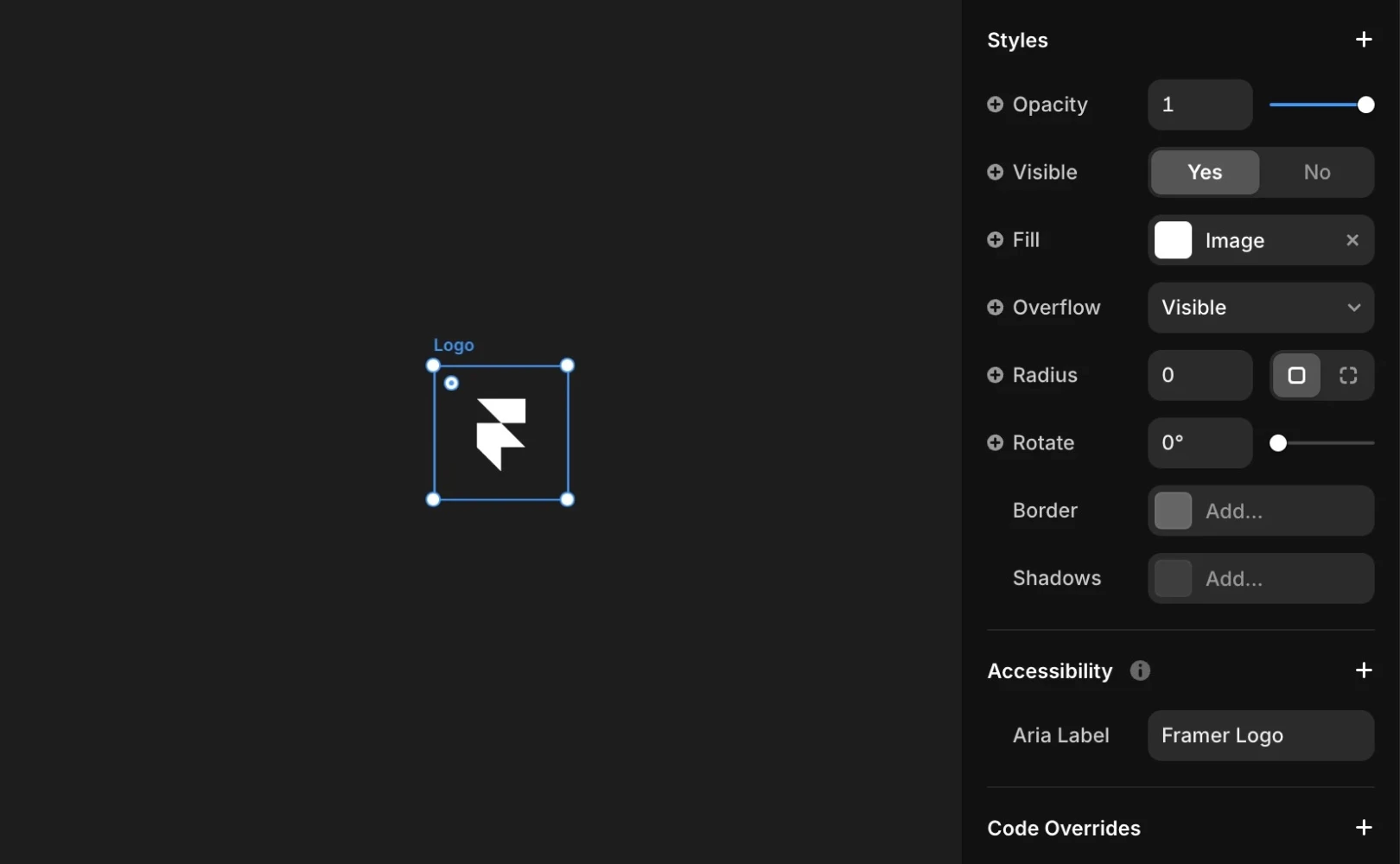The image size is (1400, 864).
Task: Click the Rotate degrees field
Action: [1200, 442]
